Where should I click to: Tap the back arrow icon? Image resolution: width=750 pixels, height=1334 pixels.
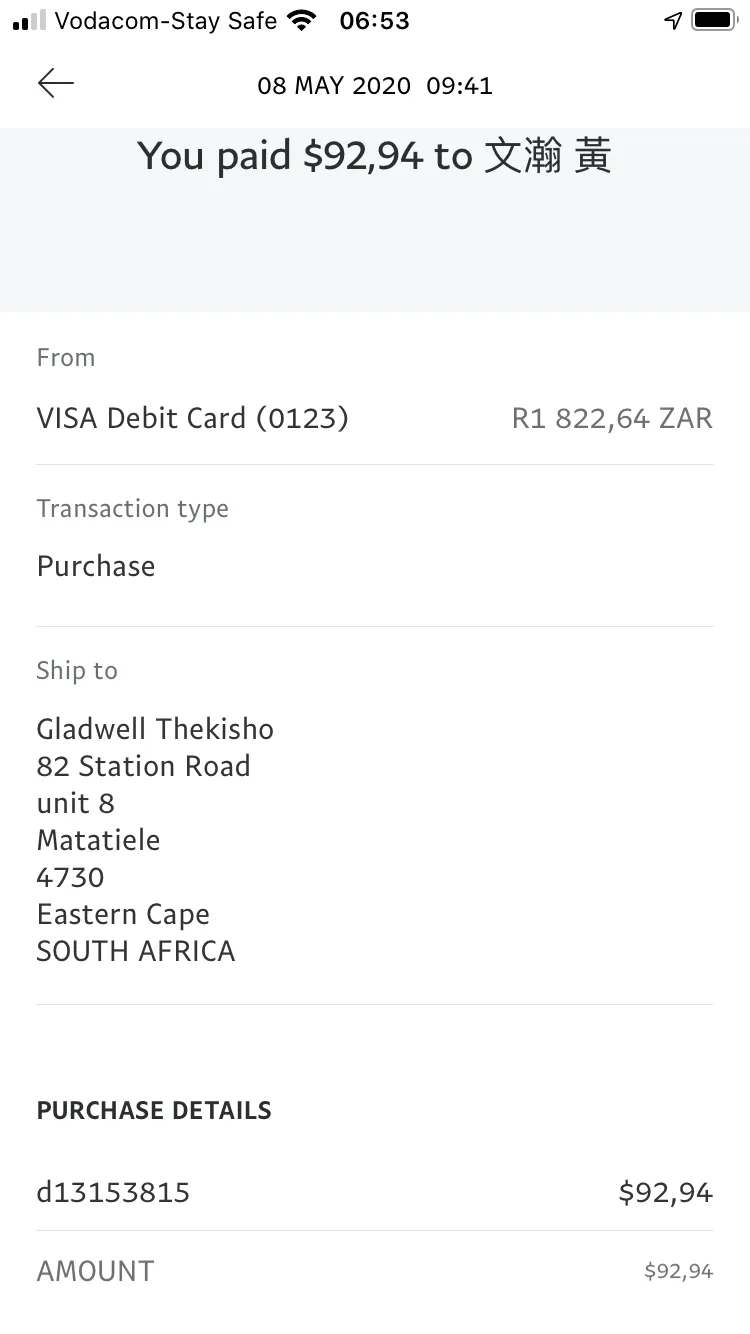click(56, 84)
